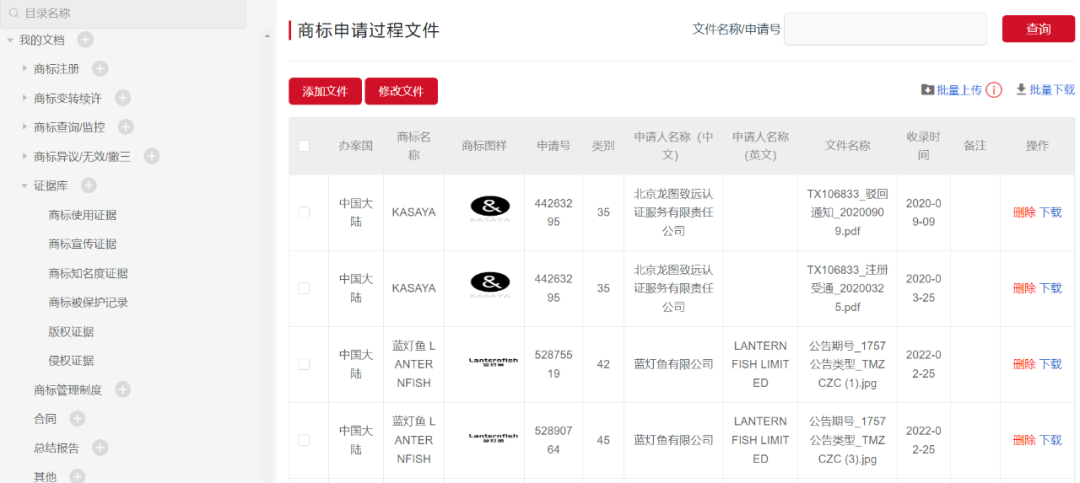Click 批量下载 batch download link
The width and height of the screenshot is (1080, 483).
pyautogui.click(x=1045, y=90)
